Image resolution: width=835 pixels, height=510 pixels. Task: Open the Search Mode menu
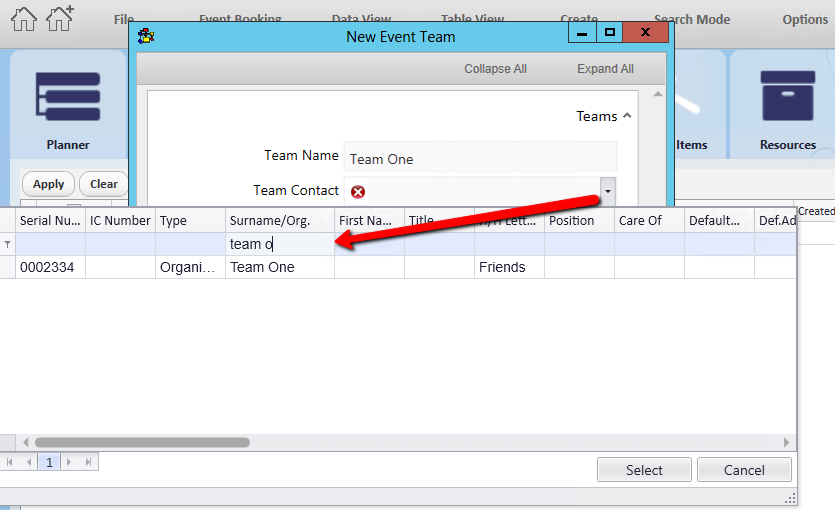(x=691, y=19)
